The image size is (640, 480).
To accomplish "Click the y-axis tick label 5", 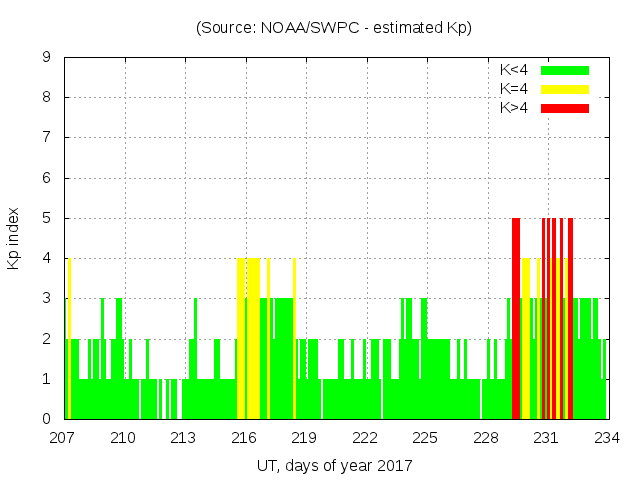I will click(46, 218).
